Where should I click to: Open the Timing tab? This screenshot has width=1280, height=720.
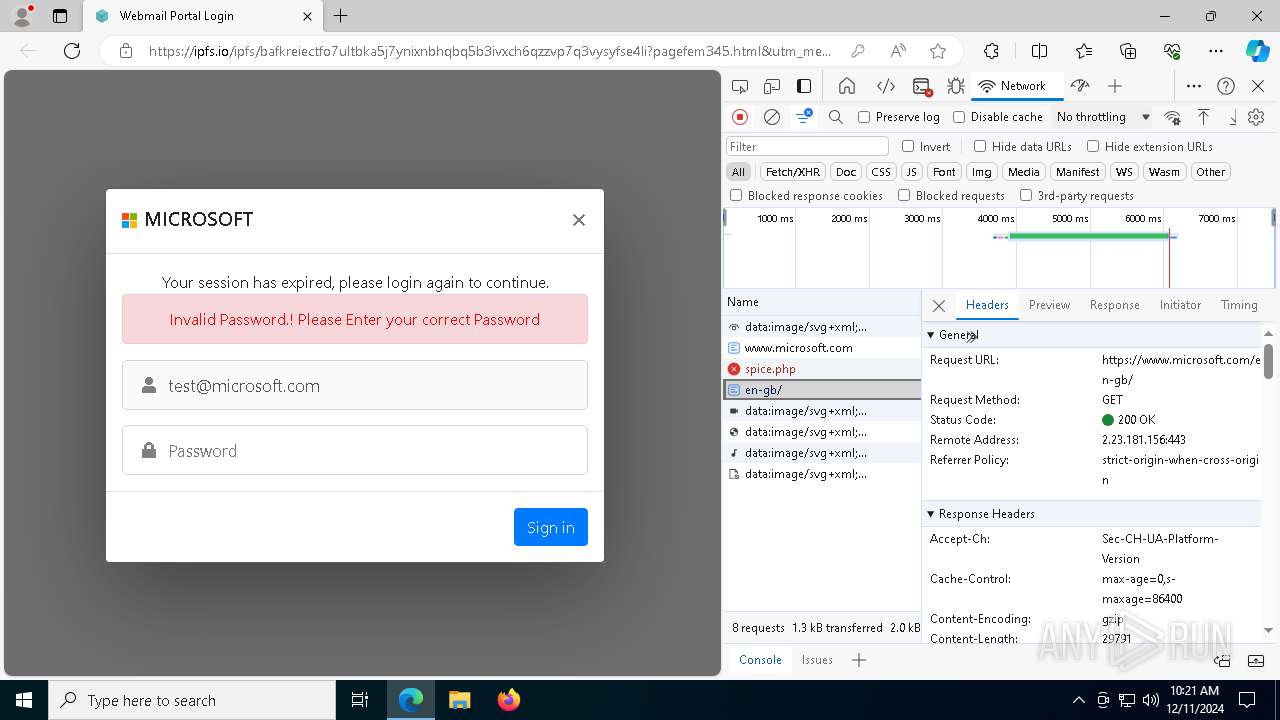pos(1239,305)
